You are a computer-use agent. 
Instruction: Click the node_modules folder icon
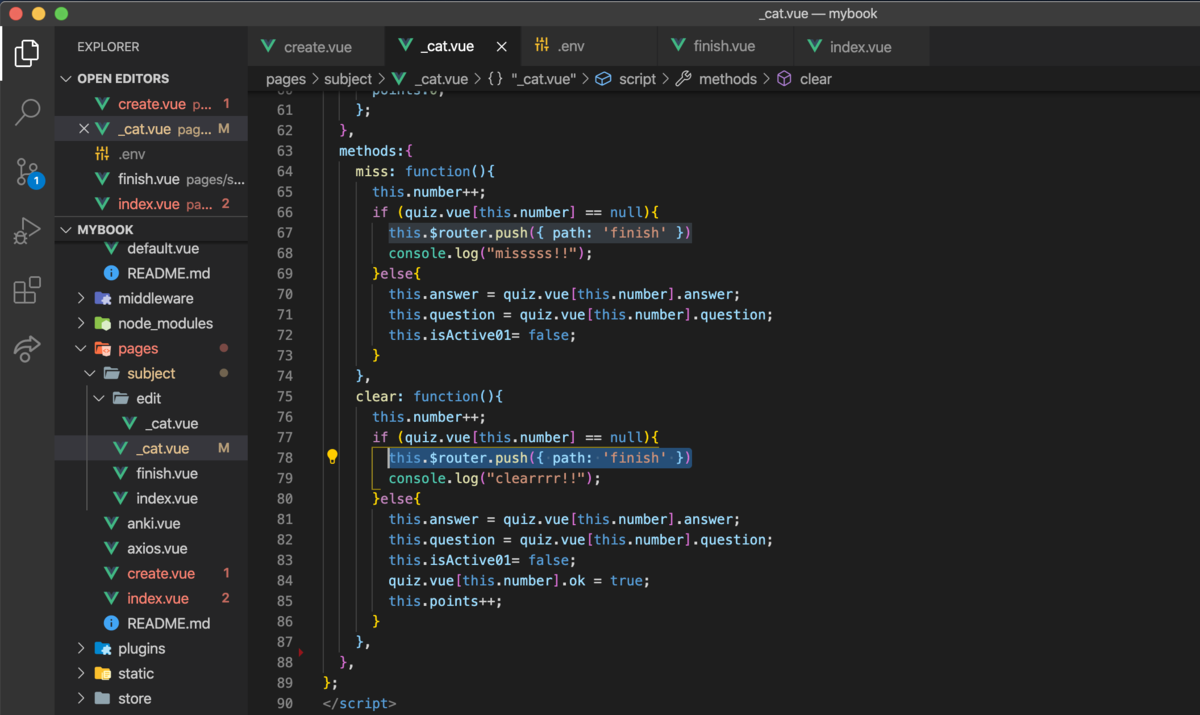pos(102,323)
